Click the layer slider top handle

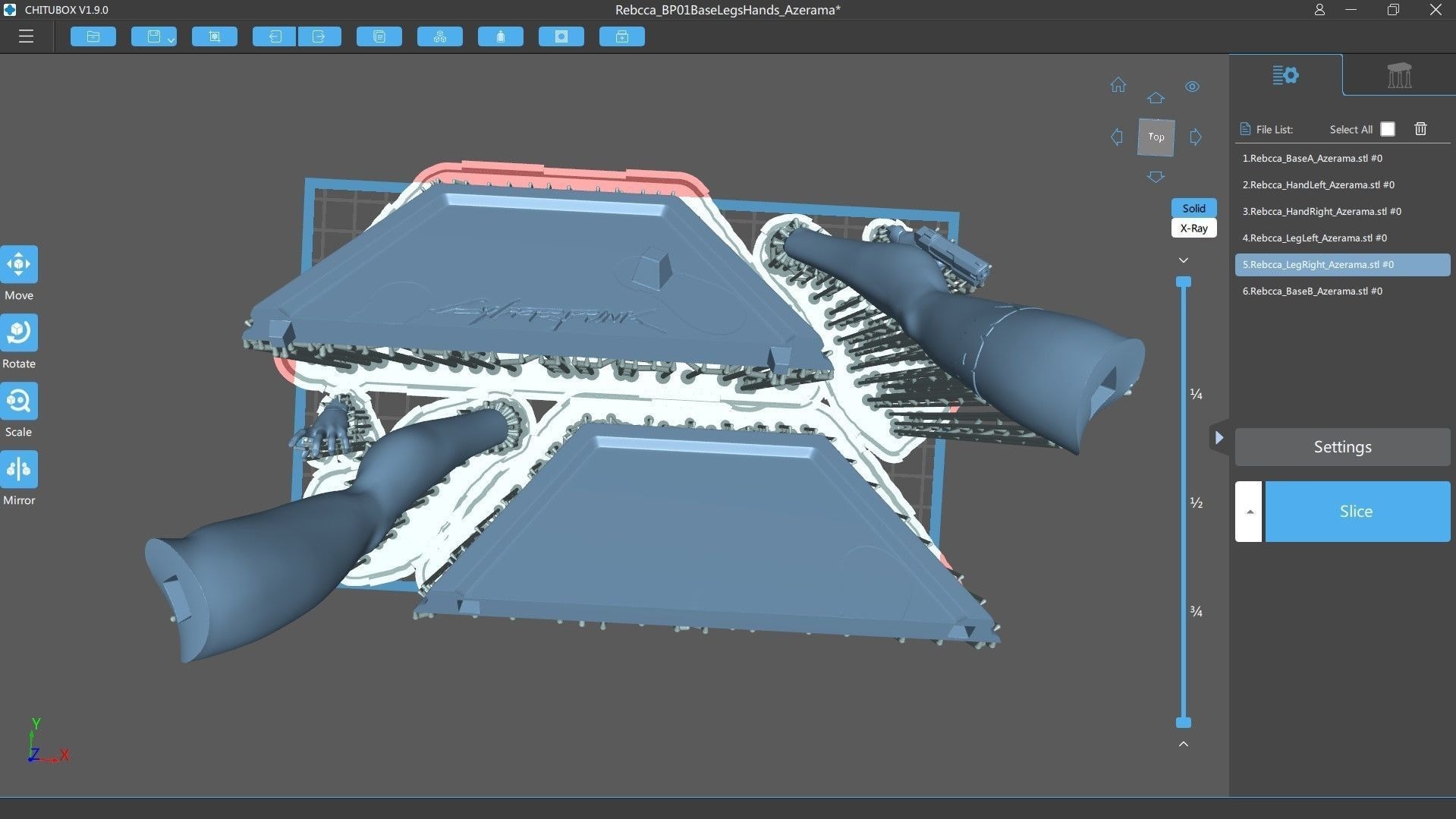(1184, 282)
